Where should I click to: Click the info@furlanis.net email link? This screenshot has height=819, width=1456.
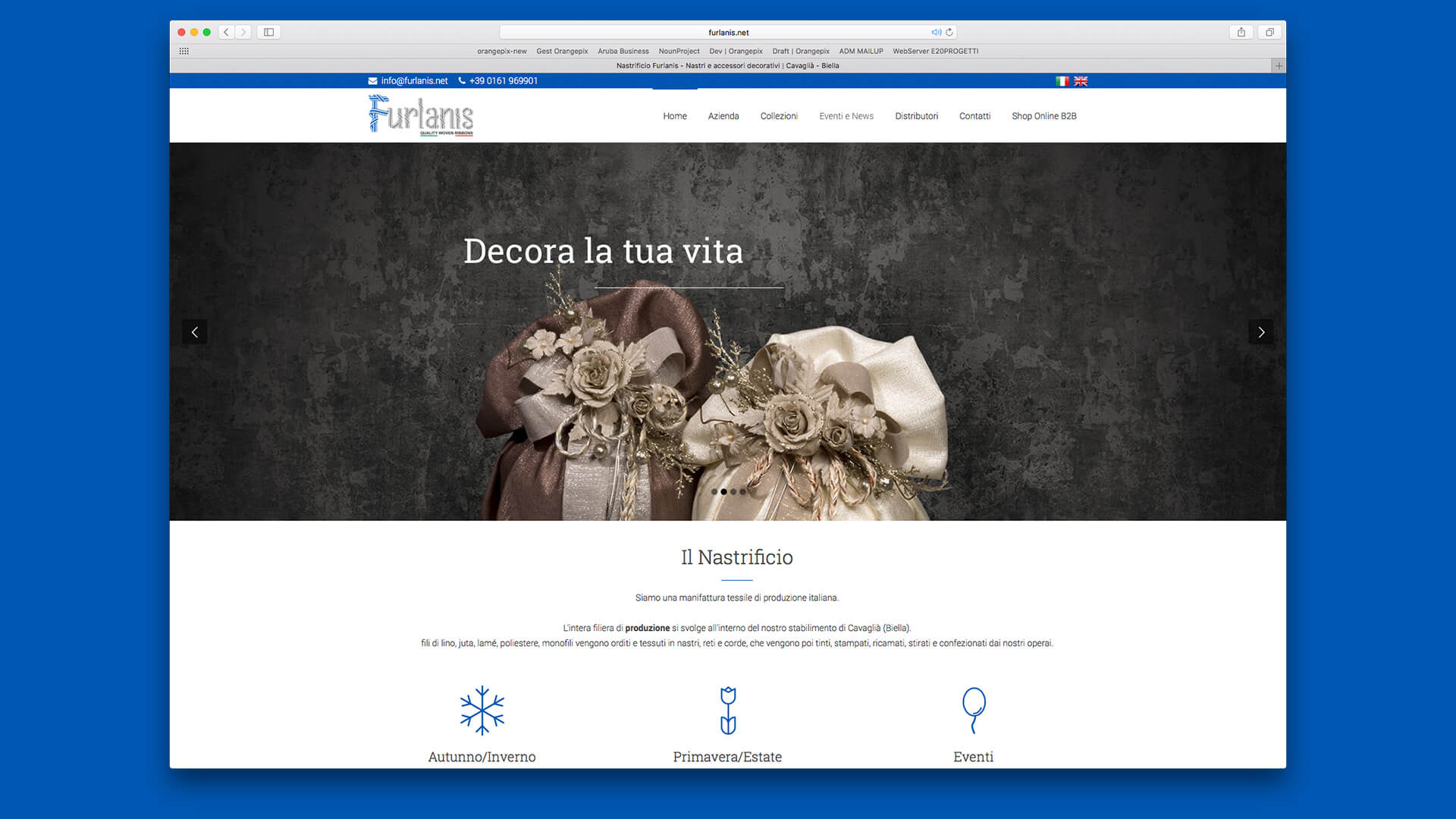pyautogui.click(x=414, y=80)
